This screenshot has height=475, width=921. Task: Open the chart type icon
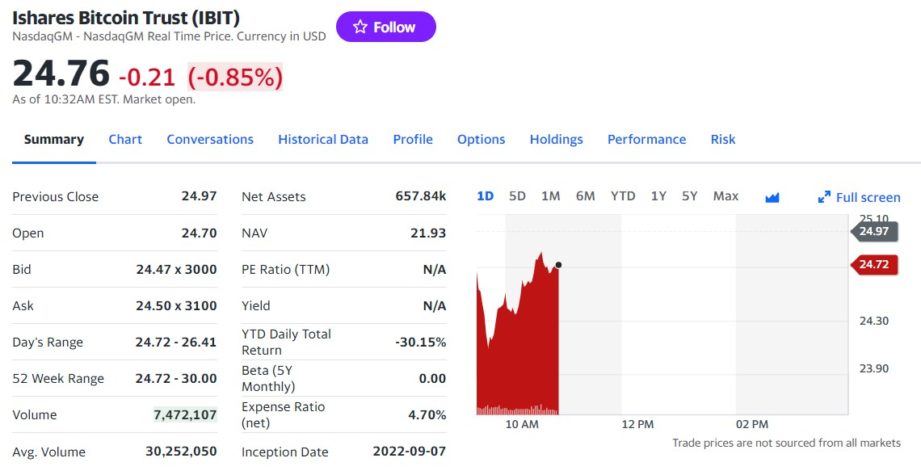point(772,197)
